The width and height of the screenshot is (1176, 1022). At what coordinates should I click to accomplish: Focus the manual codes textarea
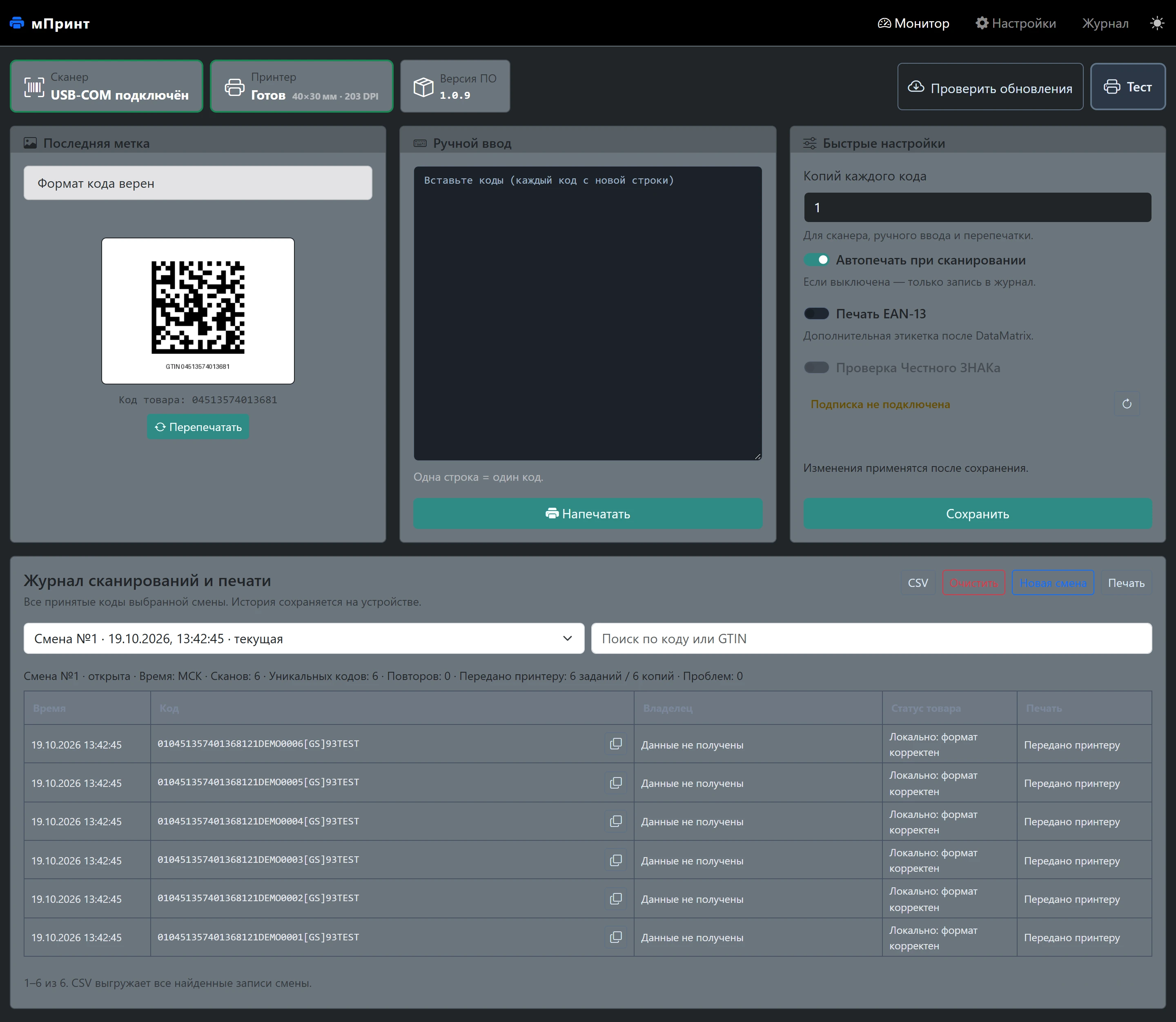point(588,313)
